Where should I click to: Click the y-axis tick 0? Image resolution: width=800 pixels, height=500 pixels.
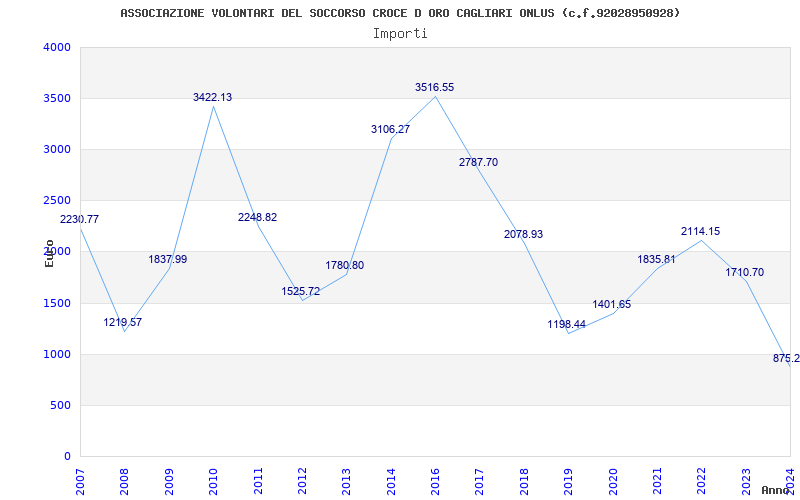[x=67, y=456]
